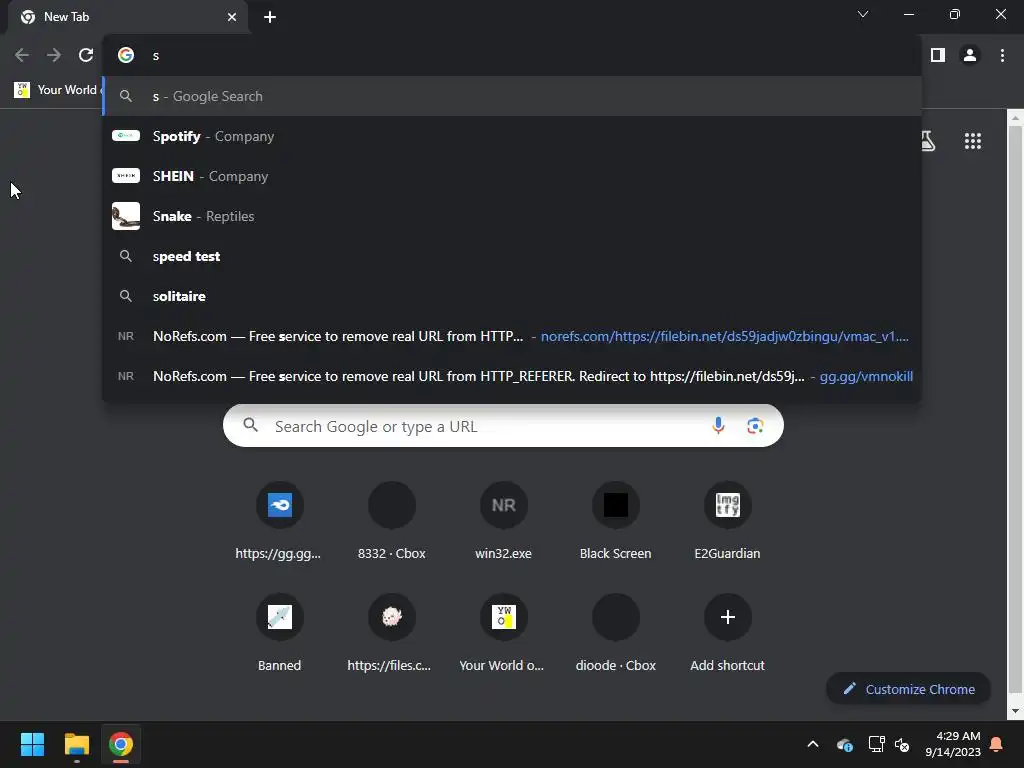Open the Windows Start menu
Screen dimensions: 1024x768
[32, 744]
